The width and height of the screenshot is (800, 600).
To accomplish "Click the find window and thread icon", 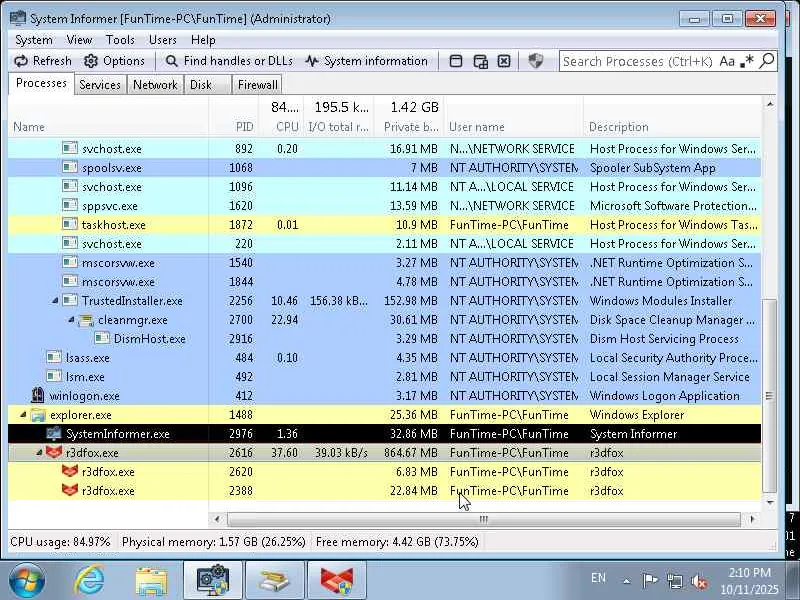I will [480, 61].
